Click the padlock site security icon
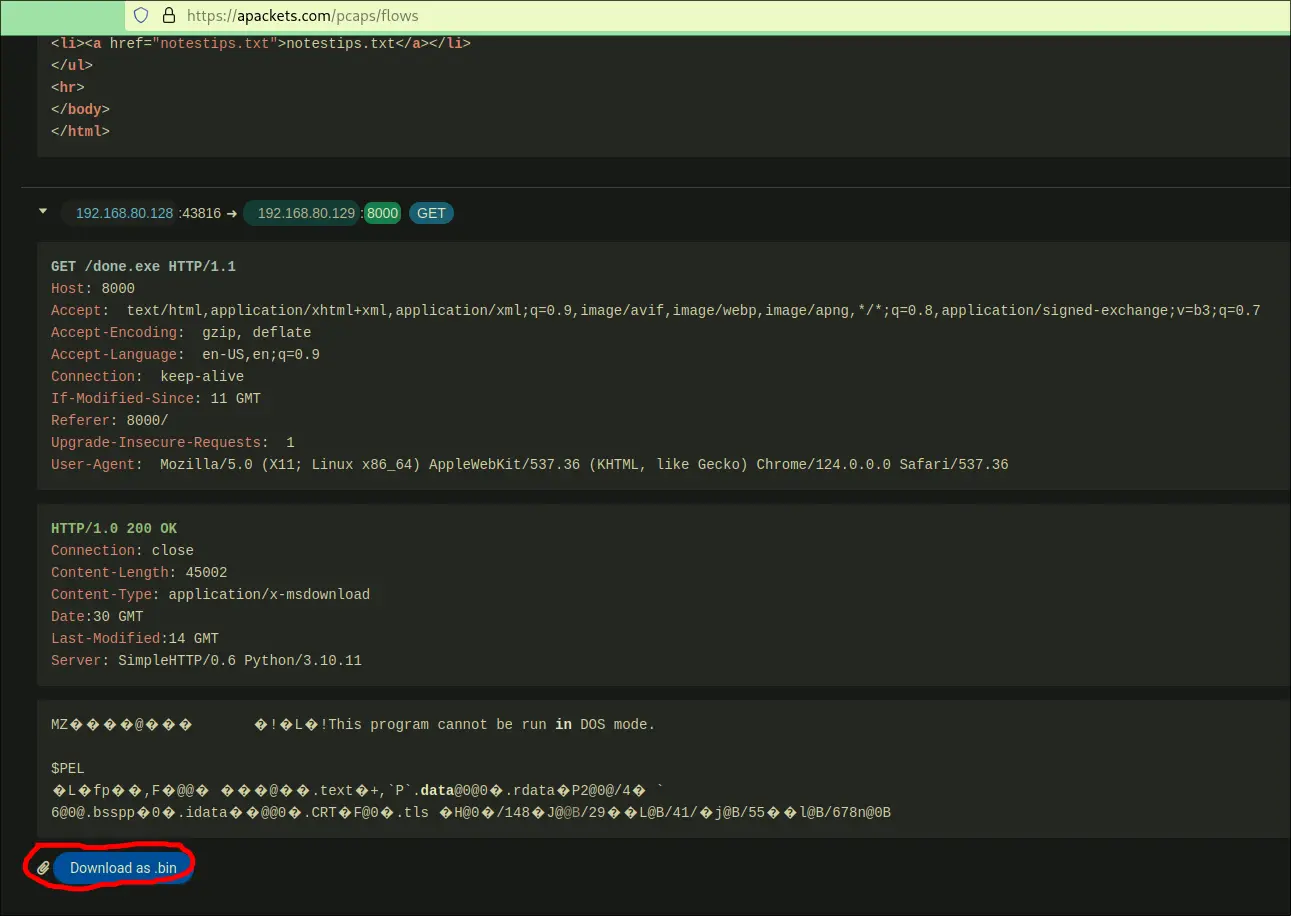 [168, 15]
